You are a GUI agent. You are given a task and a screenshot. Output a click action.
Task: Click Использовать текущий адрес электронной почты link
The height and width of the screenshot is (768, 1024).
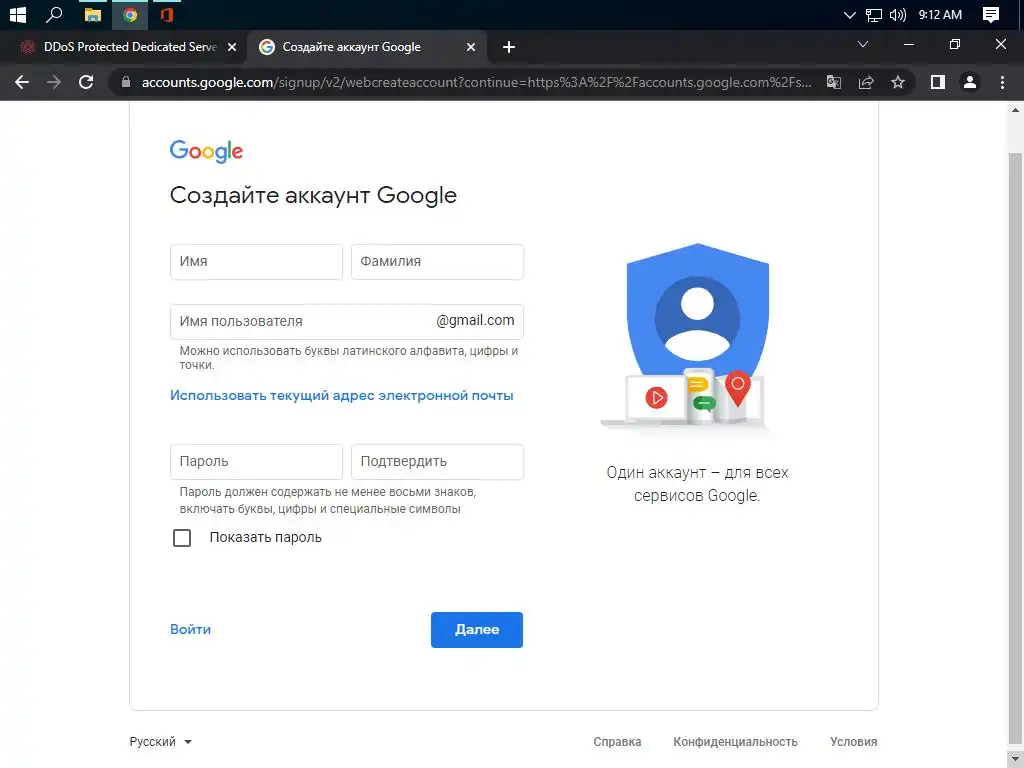pyautogui.click(x=342, y=396)
